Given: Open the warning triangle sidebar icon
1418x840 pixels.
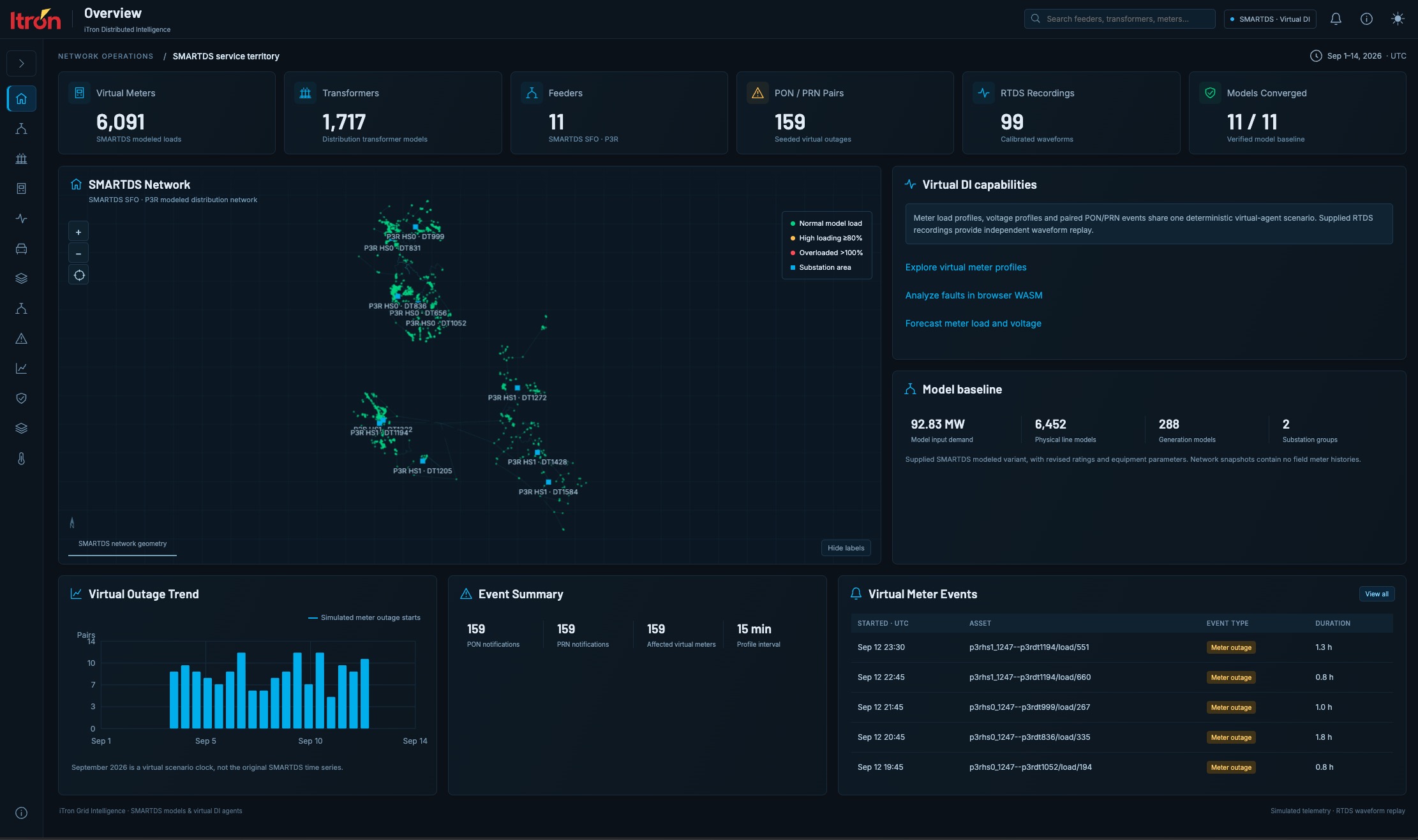Looking at the screenshot, I should (21, 339).
